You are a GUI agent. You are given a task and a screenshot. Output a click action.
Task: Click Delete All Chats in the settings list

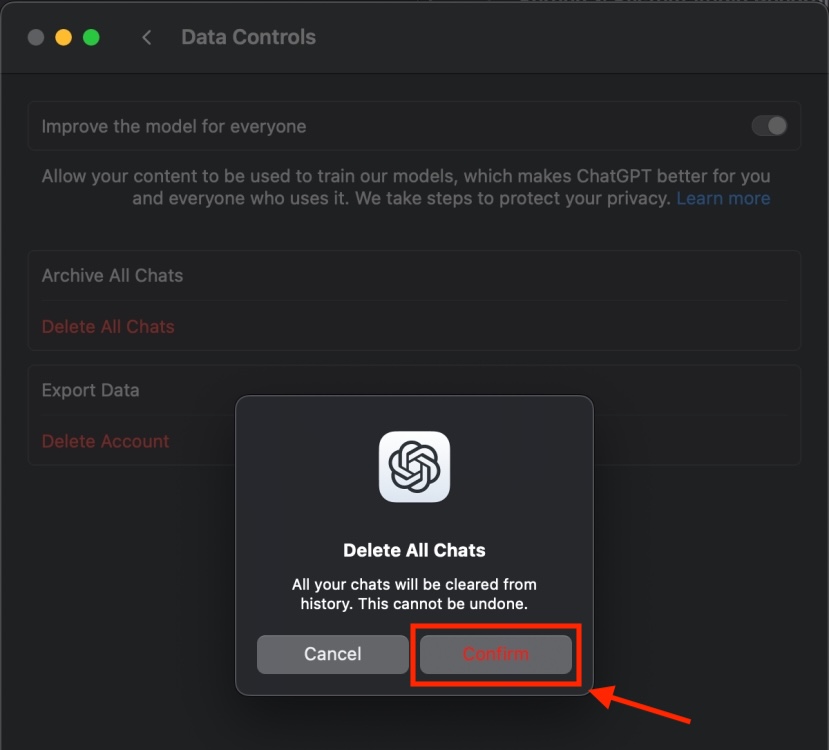coord(108,326)
